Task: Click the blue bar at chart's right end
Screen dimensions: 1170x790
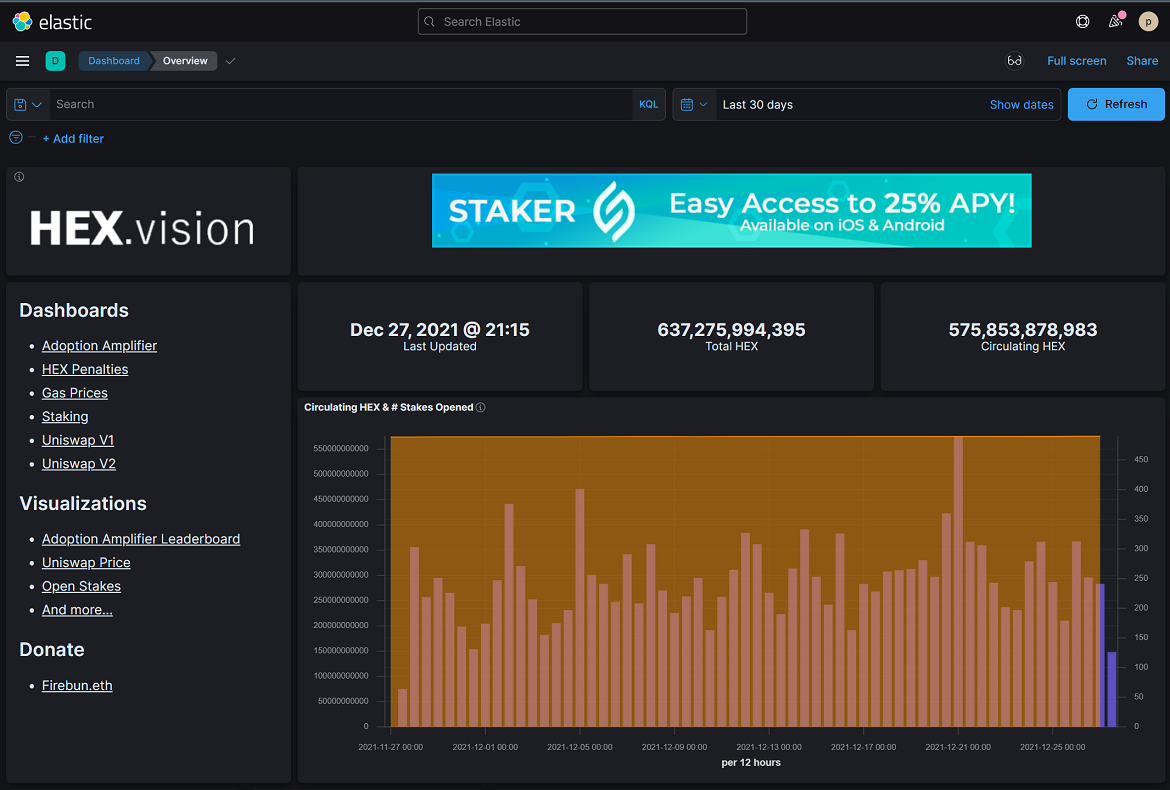Action: tap(1112, 689)
